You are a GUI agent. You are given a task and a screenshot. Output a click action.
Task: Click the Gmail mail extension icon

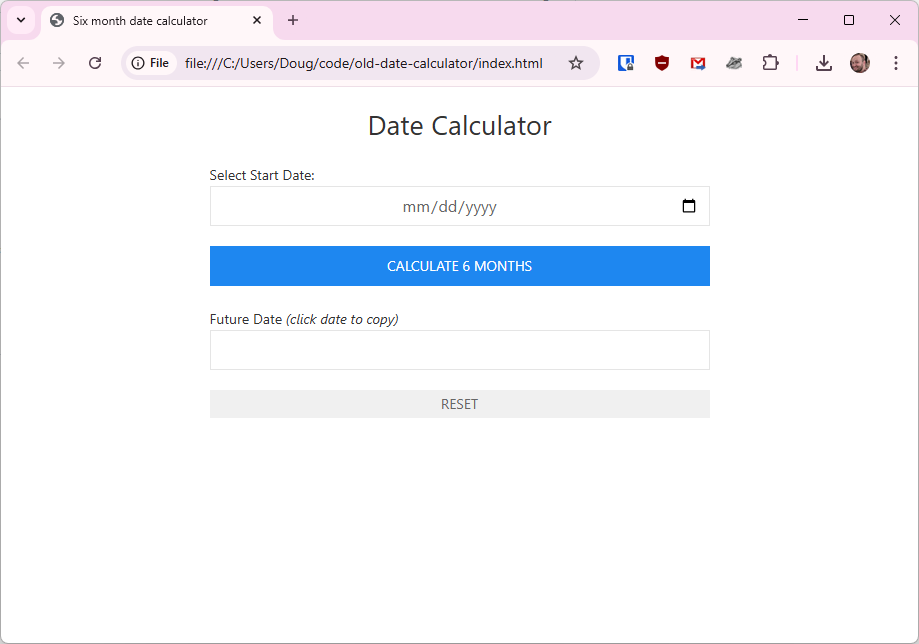tap(698, 63)
